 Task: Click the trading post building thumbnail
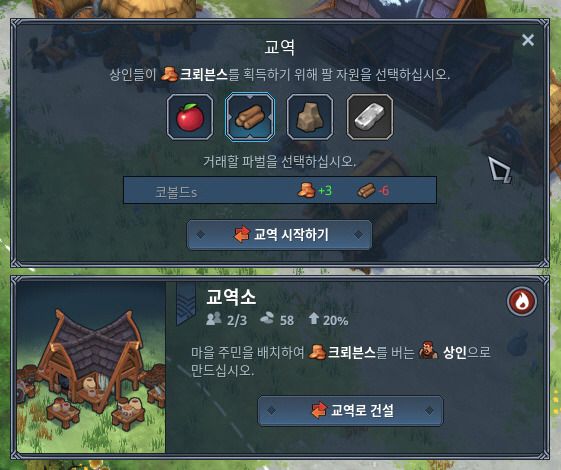tap(91, 368)
